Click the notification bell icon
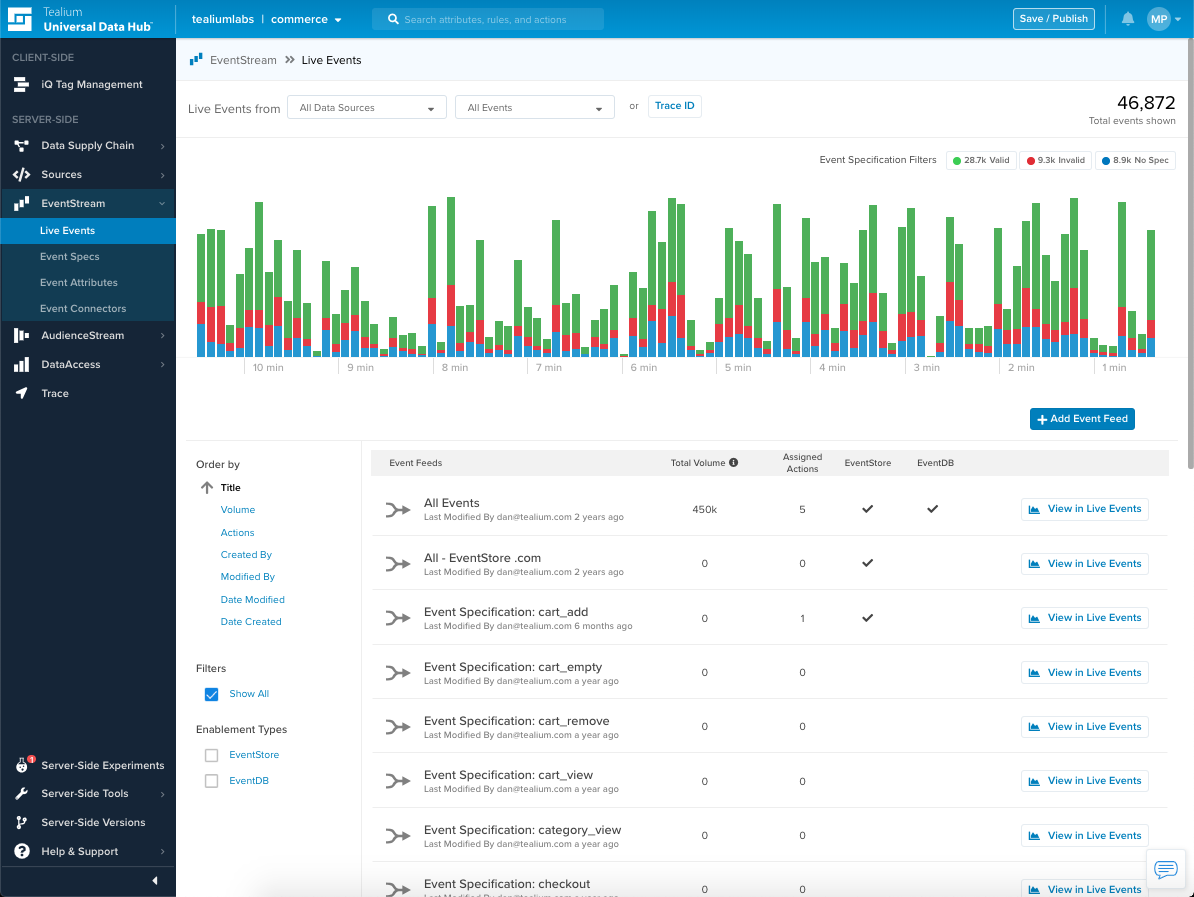This screenshot has width=1194, height=897. click(x=1128, y=19)
